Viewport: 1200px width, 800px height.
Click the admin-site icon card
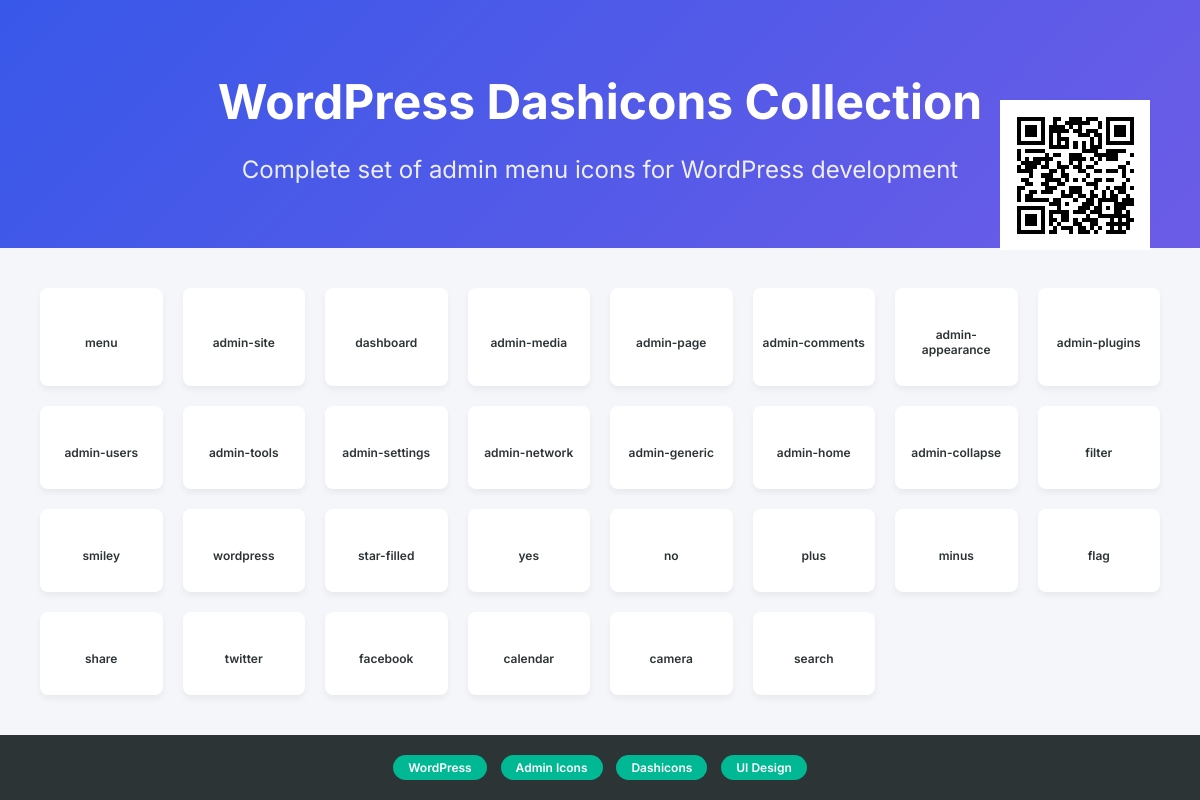click(x=244, y=337)
